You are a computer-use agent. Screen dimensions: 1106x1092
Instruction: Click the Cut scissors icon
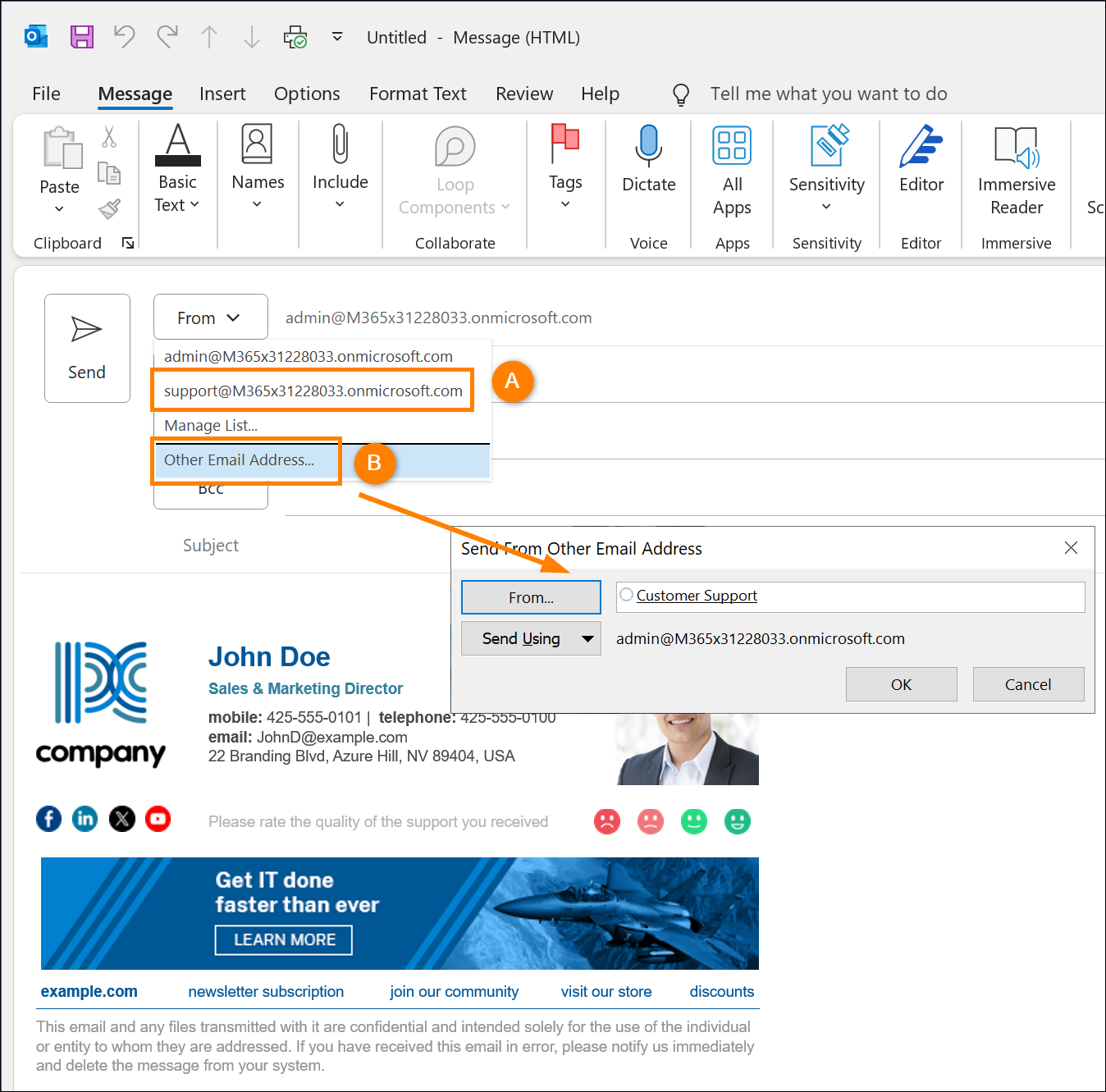[x=109, y=136]
